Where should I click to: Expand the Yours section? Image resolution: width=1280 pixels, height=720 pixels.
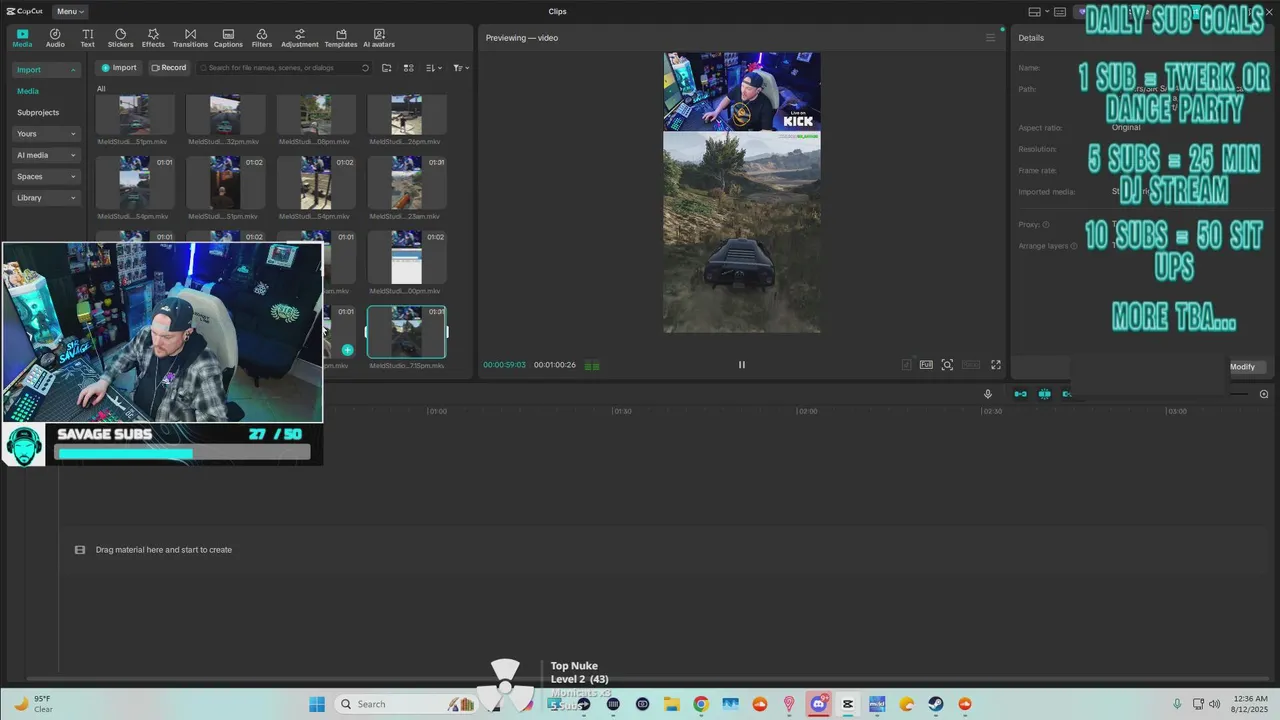pyautogui.click(x=46, y=134)
